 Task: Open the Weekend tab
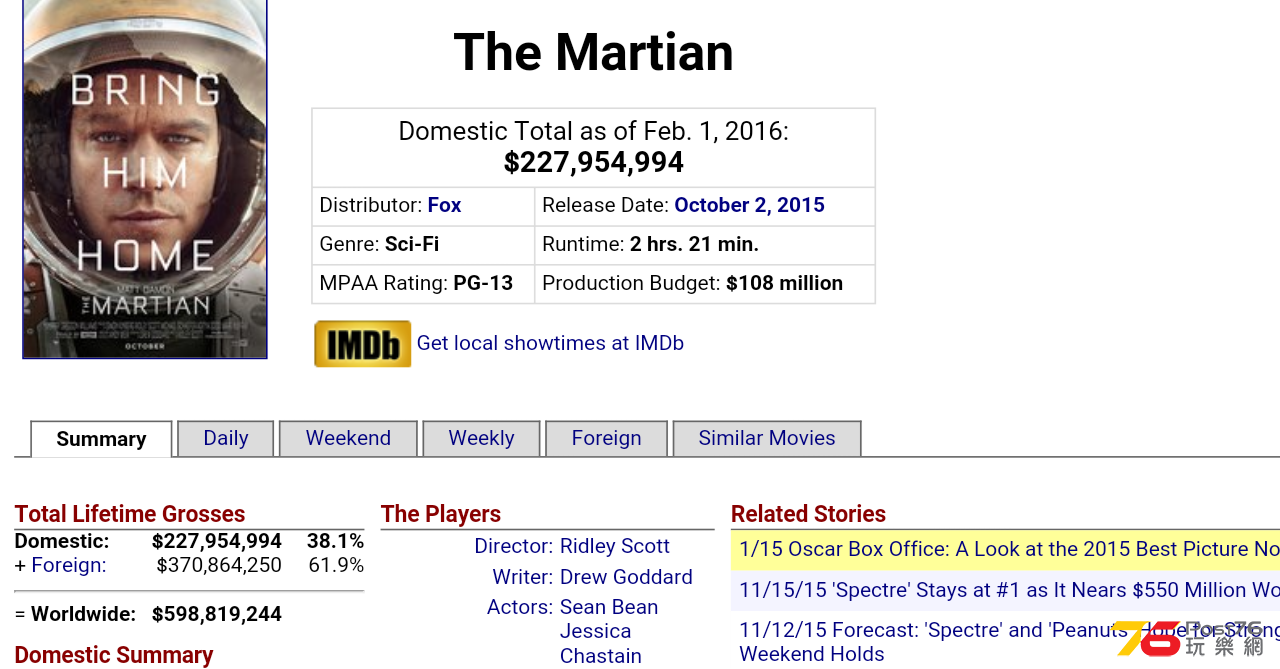[x=348, y=438]
